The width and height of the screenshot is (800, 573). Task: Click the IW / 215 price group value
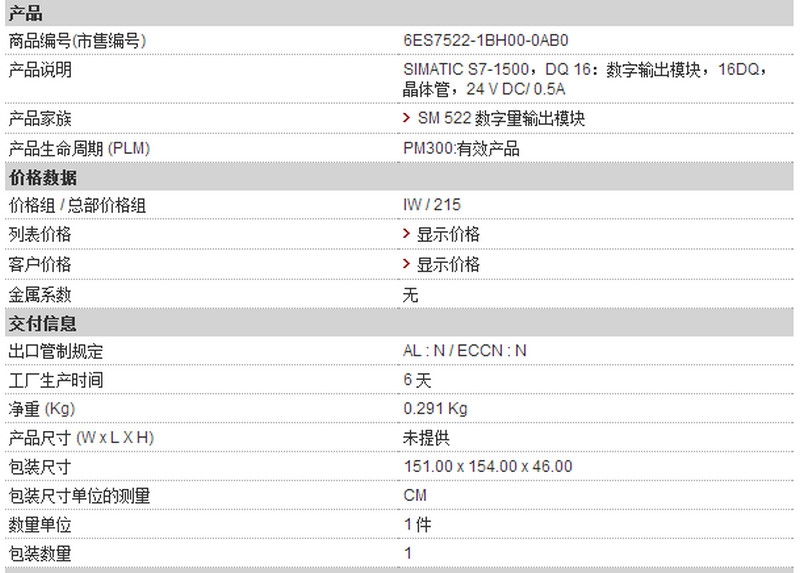tap(432, 205)
